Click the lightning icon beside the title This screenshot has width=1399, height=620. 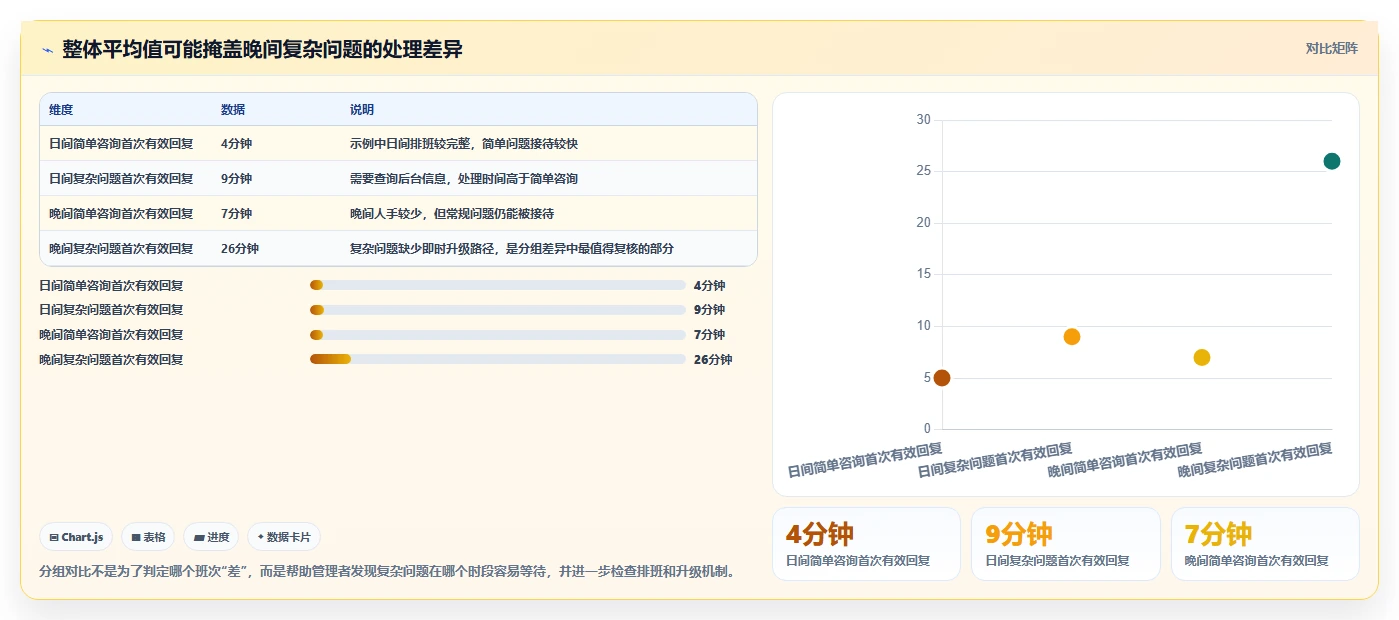[47, 50]
